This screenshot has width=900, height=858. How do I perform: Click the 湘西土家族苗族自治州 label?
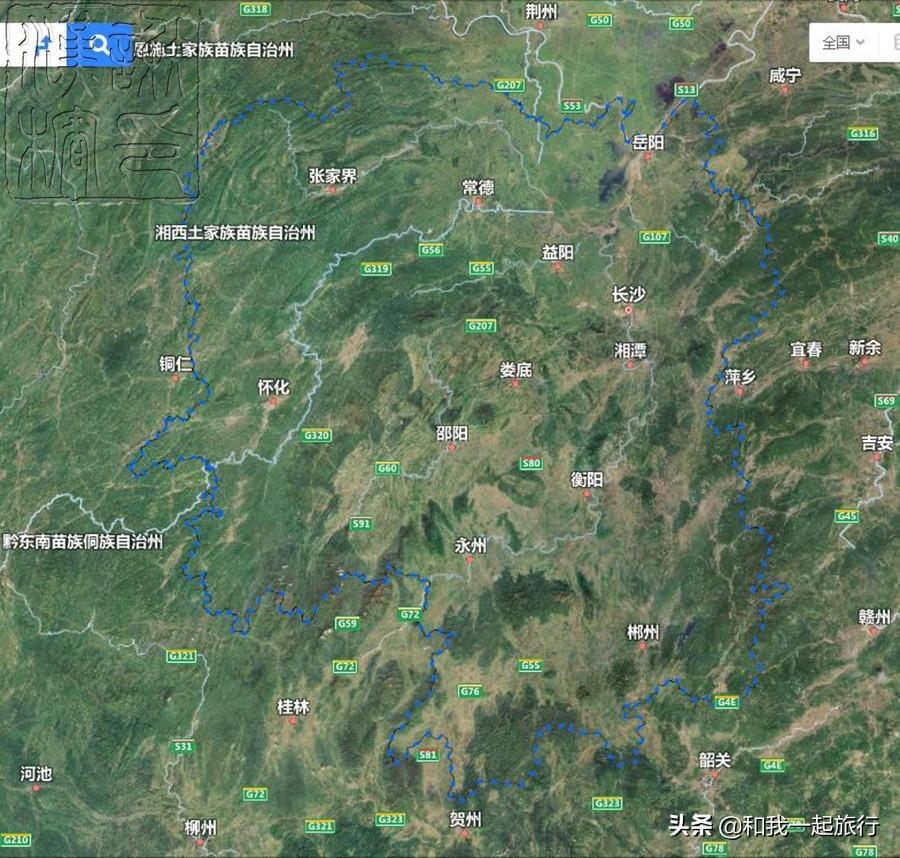click(x=235, y=232)
